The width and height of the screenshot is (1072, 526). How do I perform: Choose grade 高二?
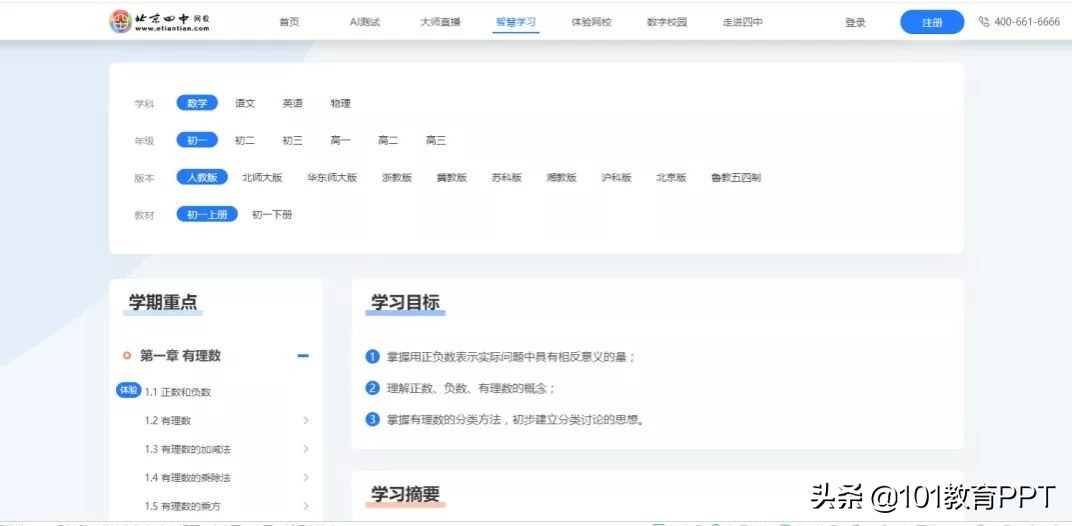point(388,140)
